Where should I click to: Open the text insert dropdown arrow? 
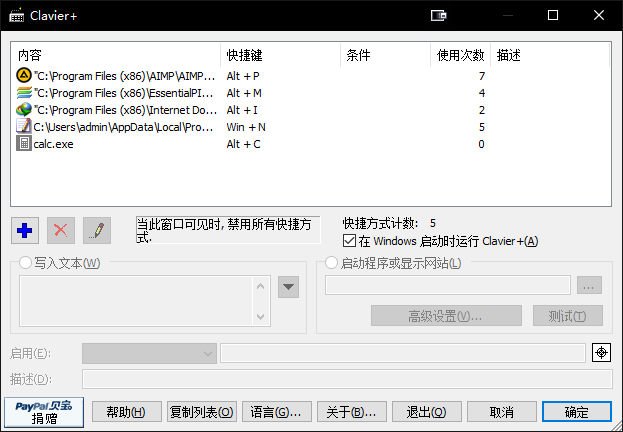[288, 288]
